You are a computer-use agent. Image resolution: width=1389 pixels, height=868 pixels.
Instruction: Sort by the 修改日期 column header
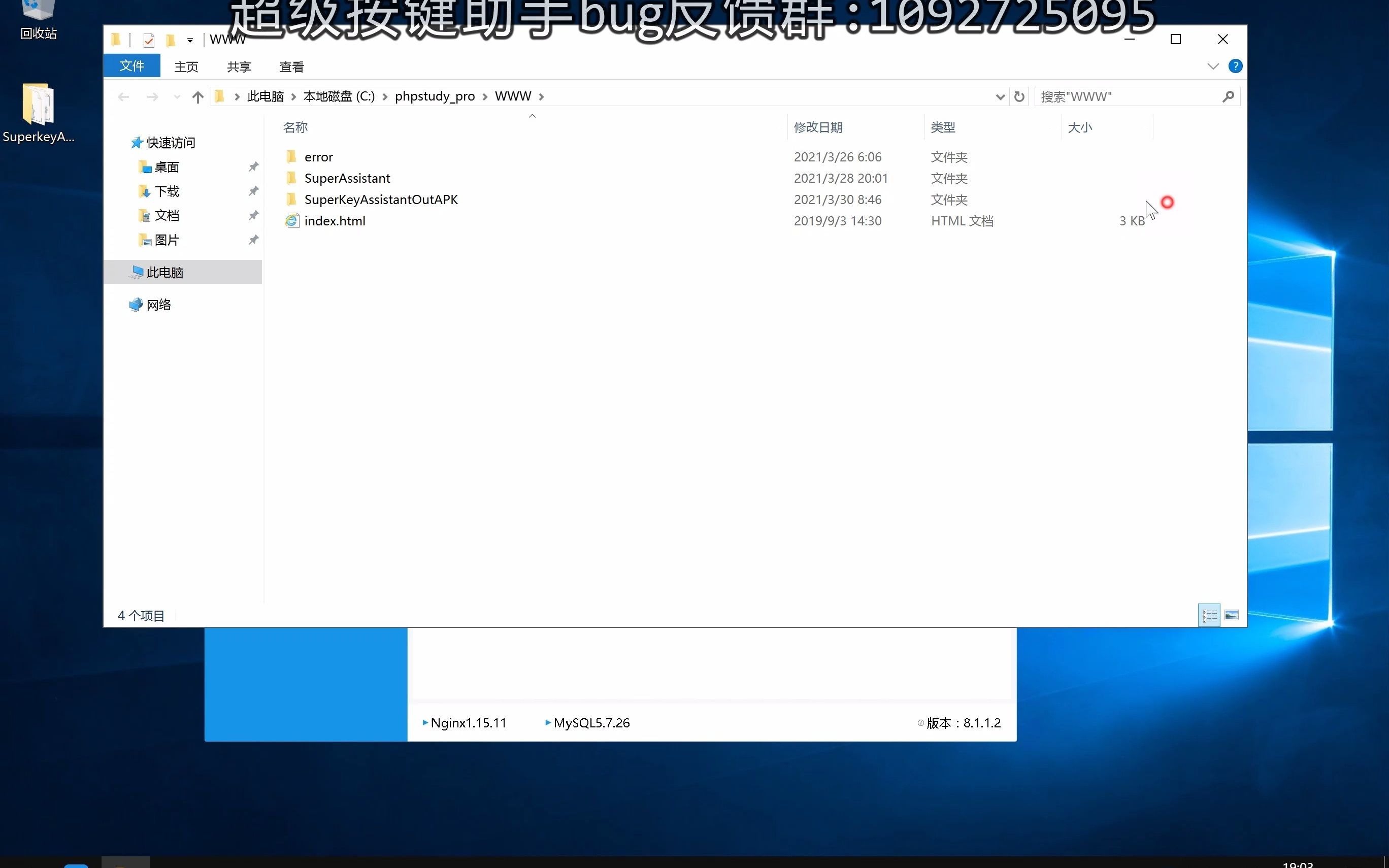[818, 127]
